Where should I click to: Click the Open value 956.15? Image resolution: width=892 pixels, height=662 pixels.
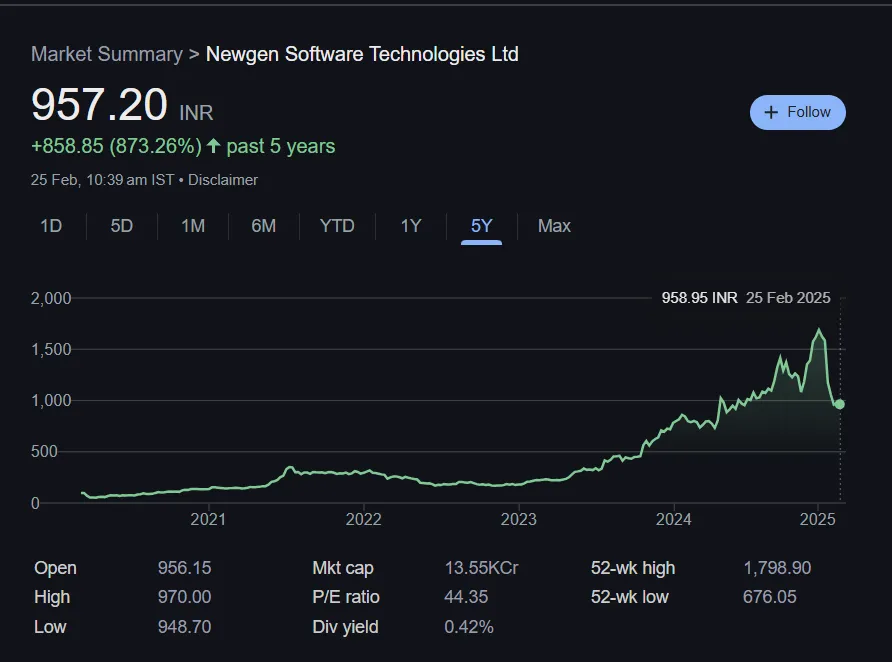(184, 568)
